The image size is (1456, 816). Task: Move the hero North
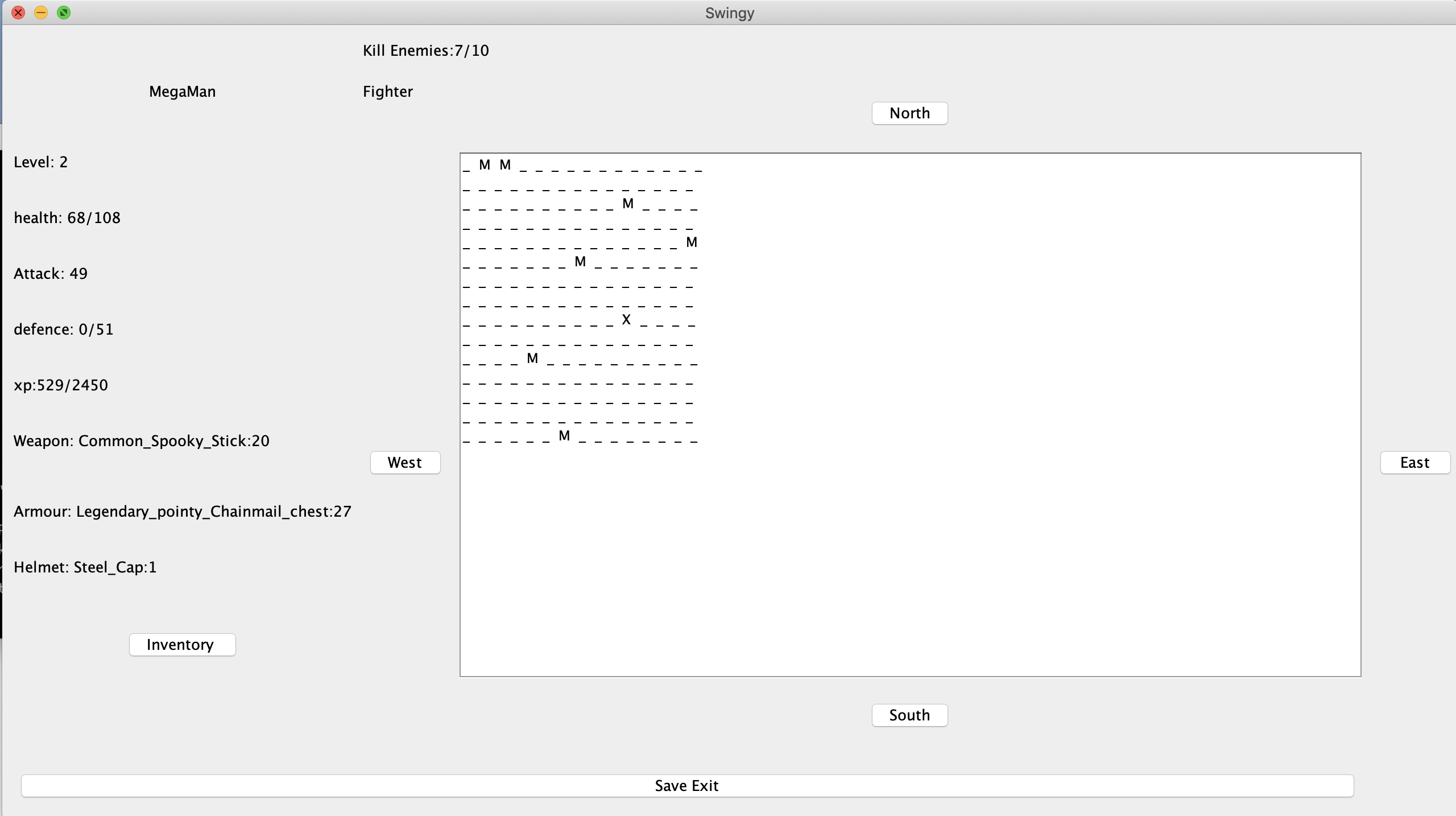click(909, 113)
